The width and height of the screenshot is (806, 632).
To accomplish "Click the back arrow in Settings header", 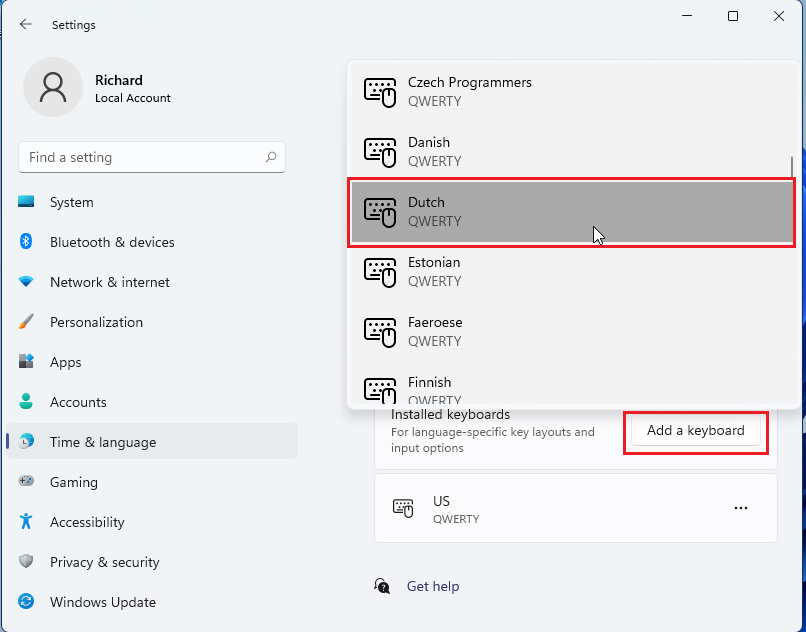I will [26, 24].
